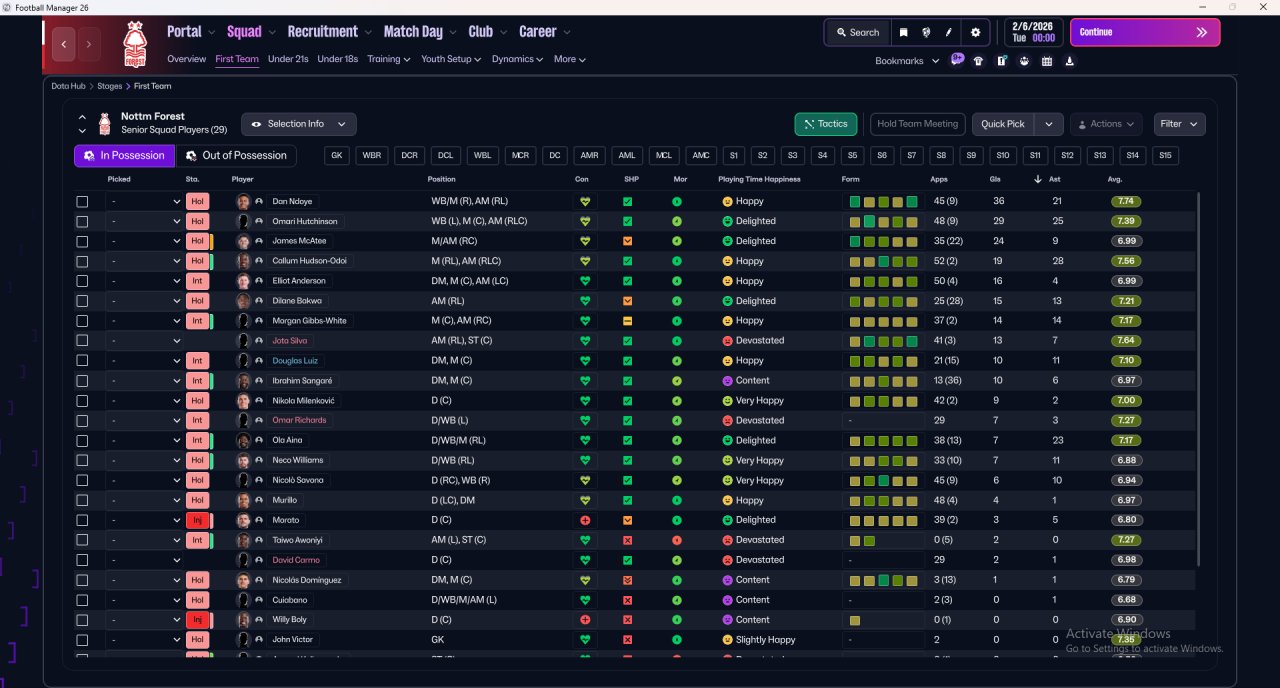The width and height of the screenshot is (1280, 688).
Task: Tick the checkbox for Dan Ndoye
Action: point(82,201)
